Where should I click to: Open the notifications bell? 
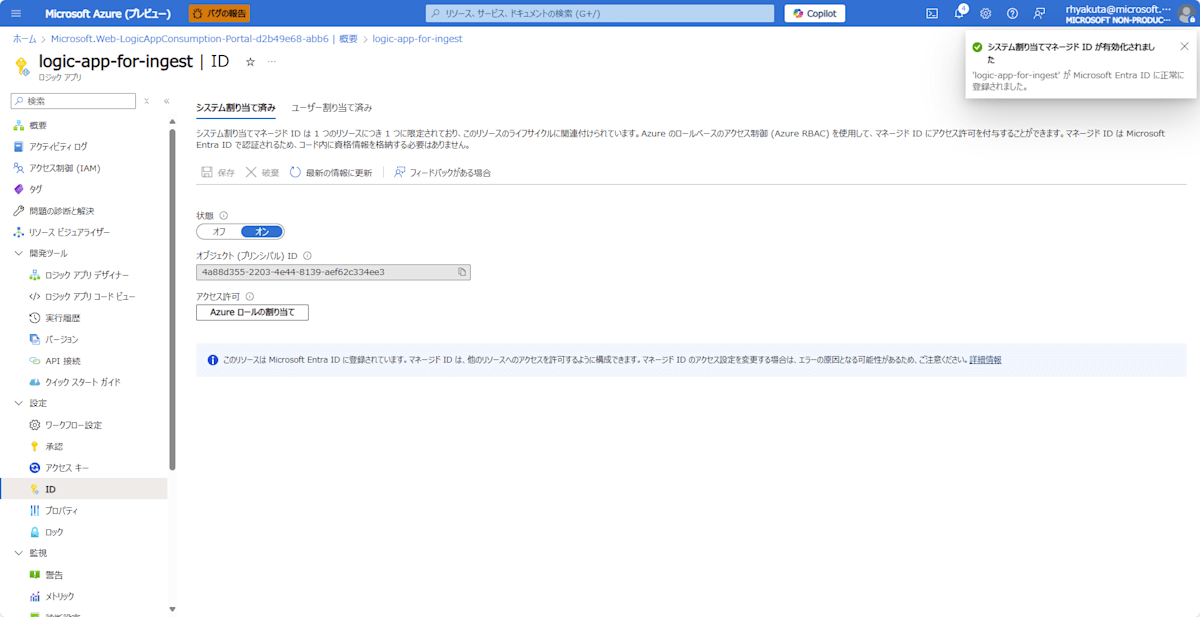(959, 13)
